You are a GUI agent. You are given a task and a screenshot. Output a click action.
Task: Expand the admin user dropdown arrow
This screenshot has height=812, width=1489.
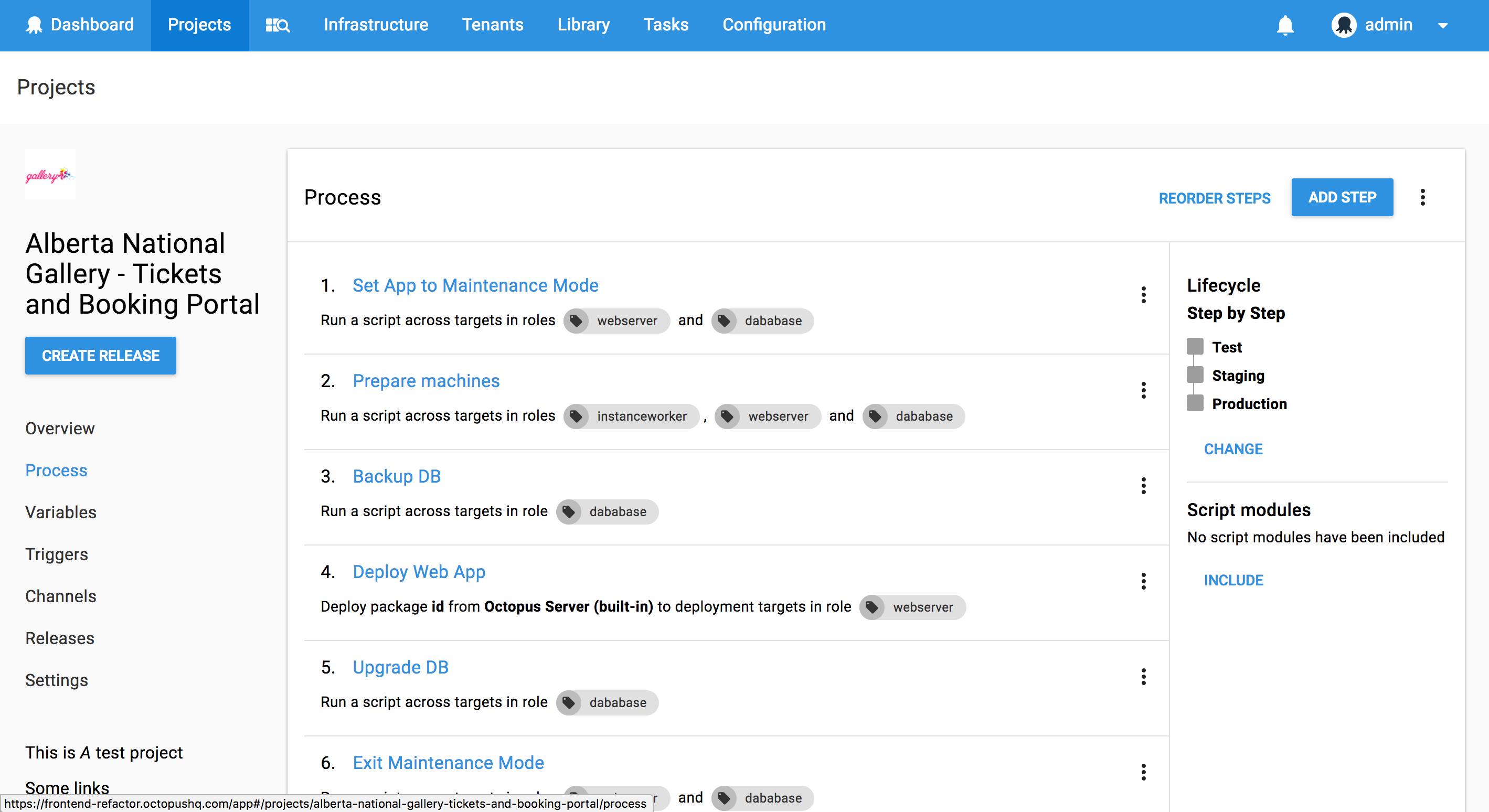pos(1443,25)
